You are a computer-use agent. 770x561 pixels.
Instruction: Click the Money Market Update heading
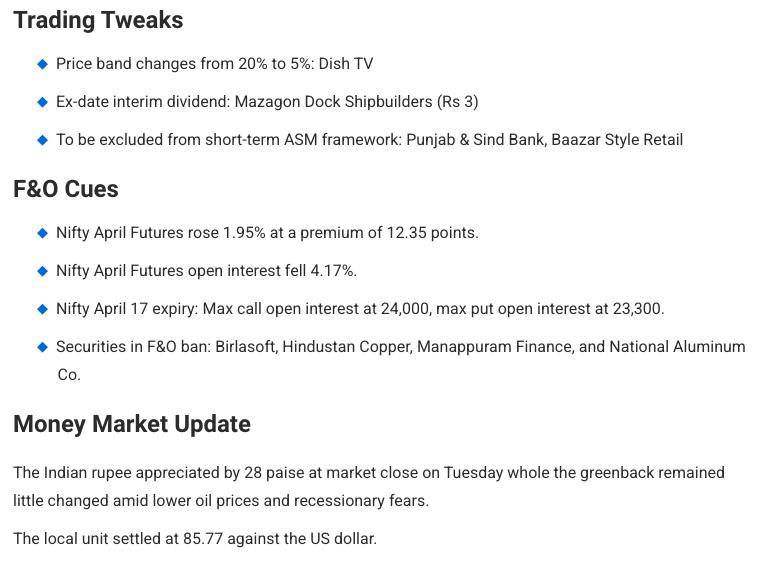pos(132,424)
